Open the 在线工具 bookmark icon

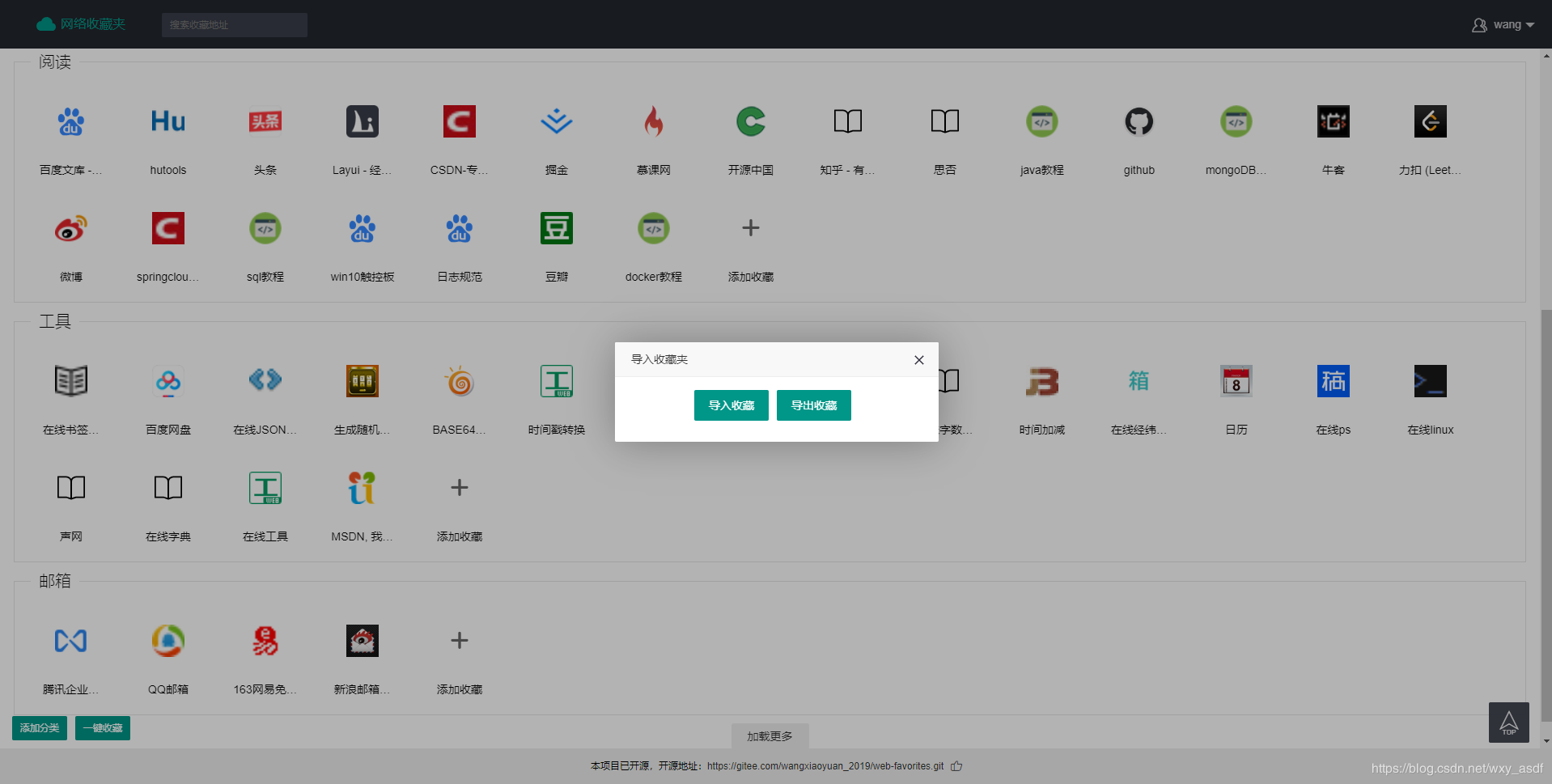(265, 488)
